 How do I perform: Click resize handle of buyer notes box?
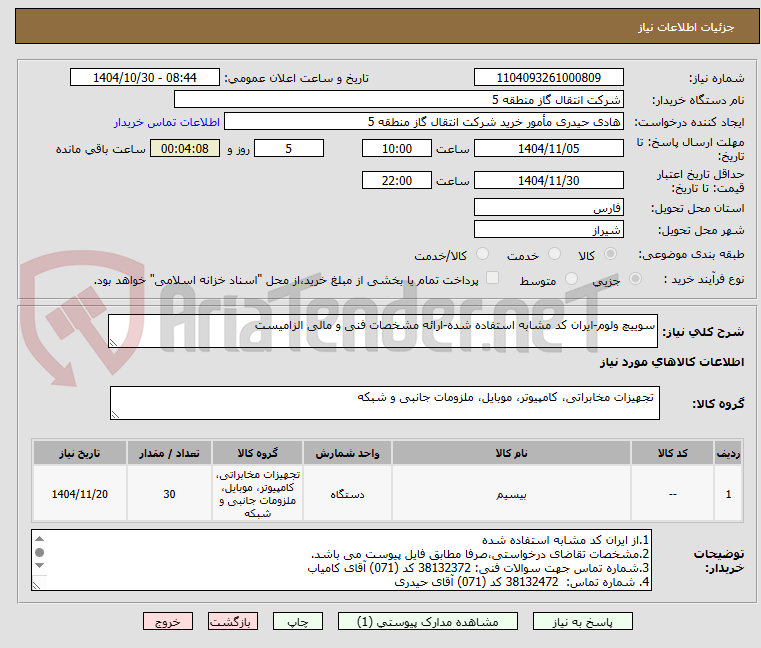pyautogui.click(x=36, y=585)
